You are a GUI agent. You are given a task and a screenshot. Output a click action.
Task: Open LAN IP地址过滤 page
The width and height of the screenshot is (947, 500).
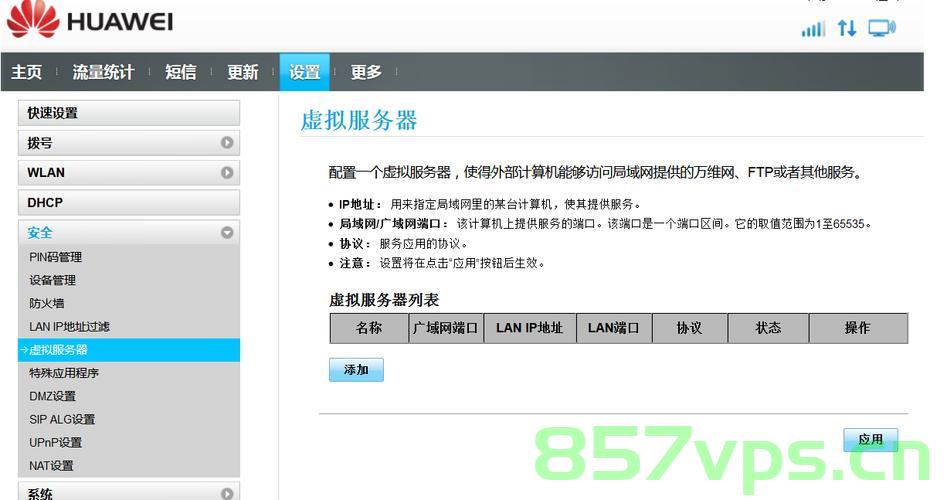tap(69, 327)
